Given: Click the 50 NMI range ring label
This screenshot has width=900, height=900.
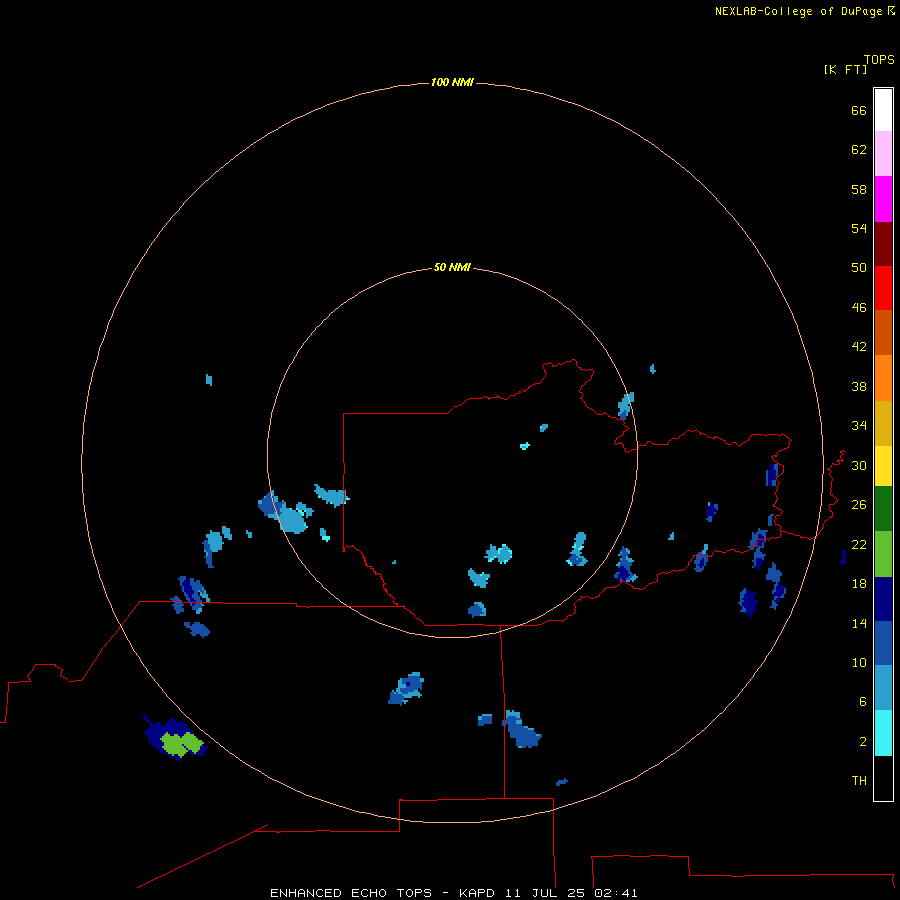Looking at the screenshot, I should (x=452, y=267).
